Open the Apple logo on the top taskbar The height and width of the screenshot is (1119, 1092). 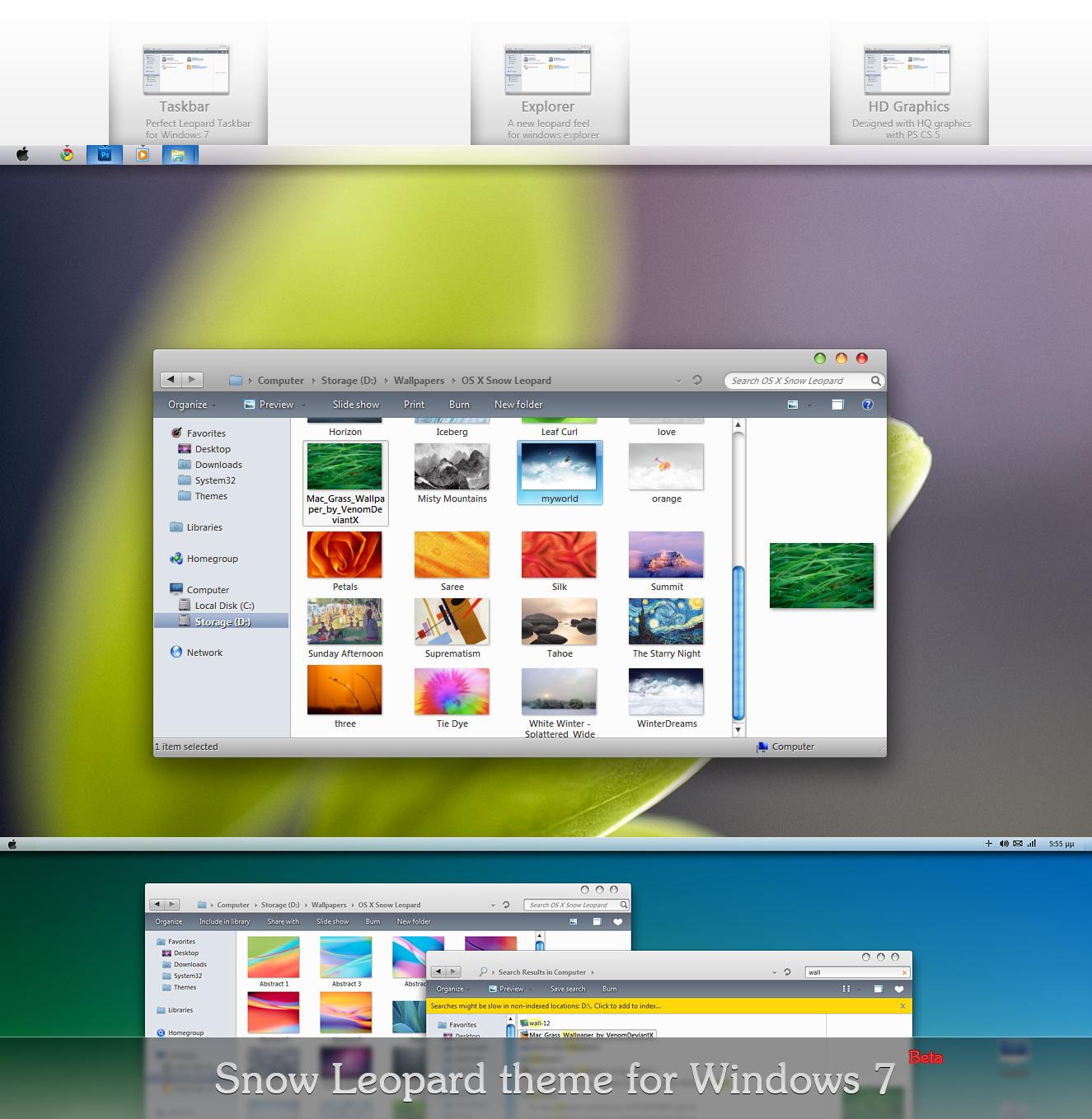[x=22, y=154]
